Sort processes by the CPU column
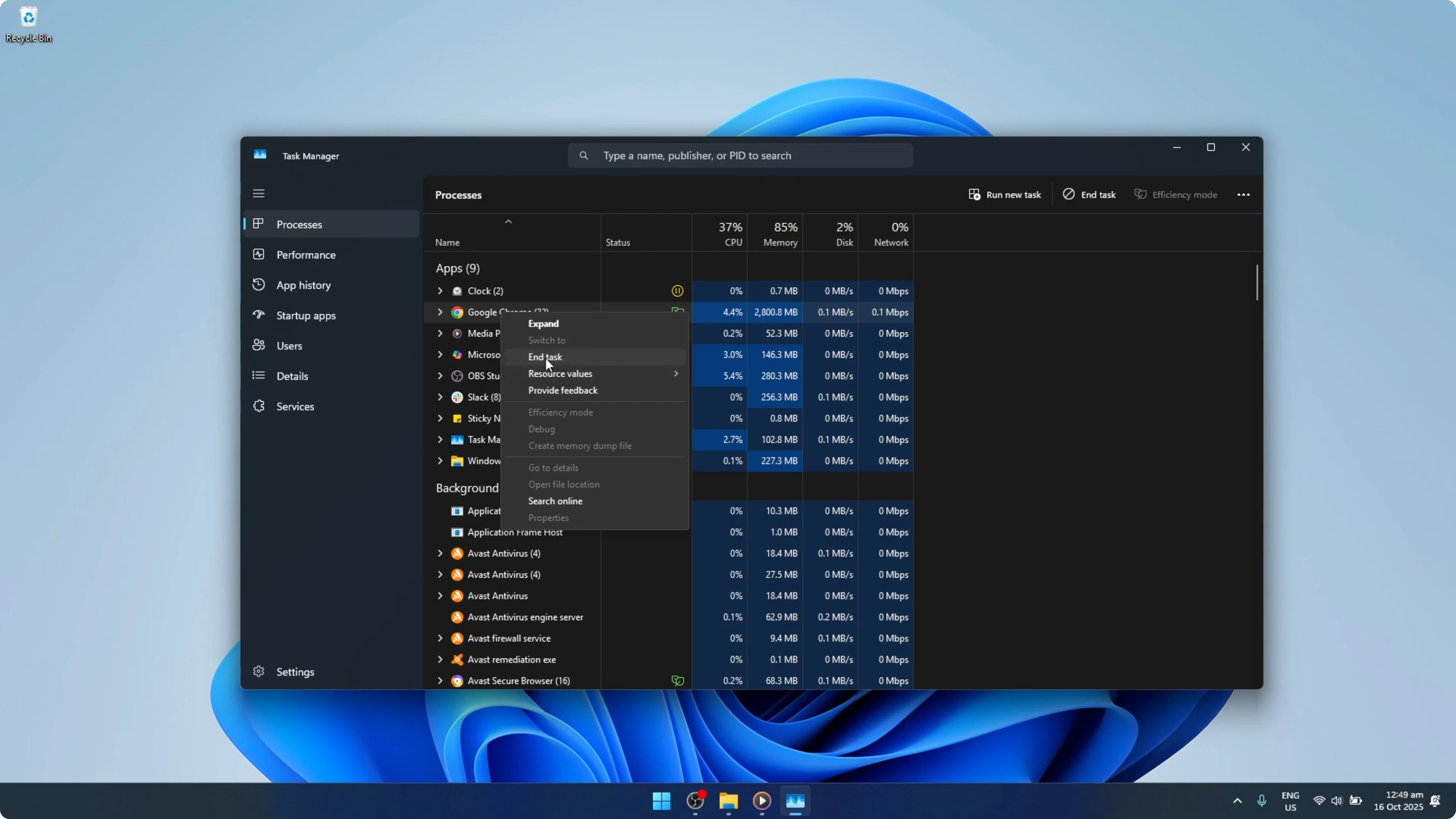Image resolution: width=1456 pixels, height=819 pixels. 720,233
